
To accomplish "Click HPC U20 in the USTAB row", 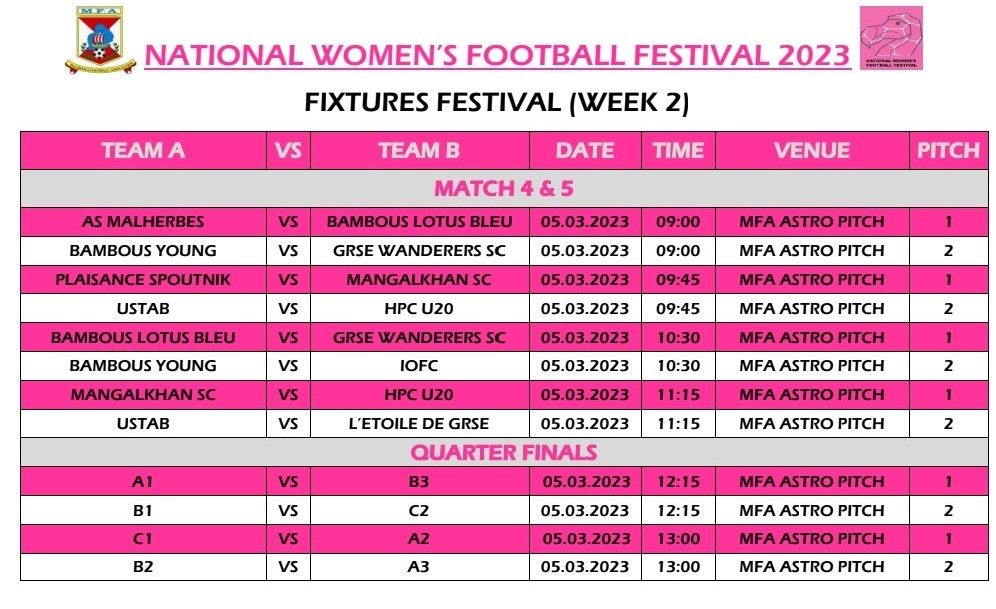I will (x=419, y=309).
